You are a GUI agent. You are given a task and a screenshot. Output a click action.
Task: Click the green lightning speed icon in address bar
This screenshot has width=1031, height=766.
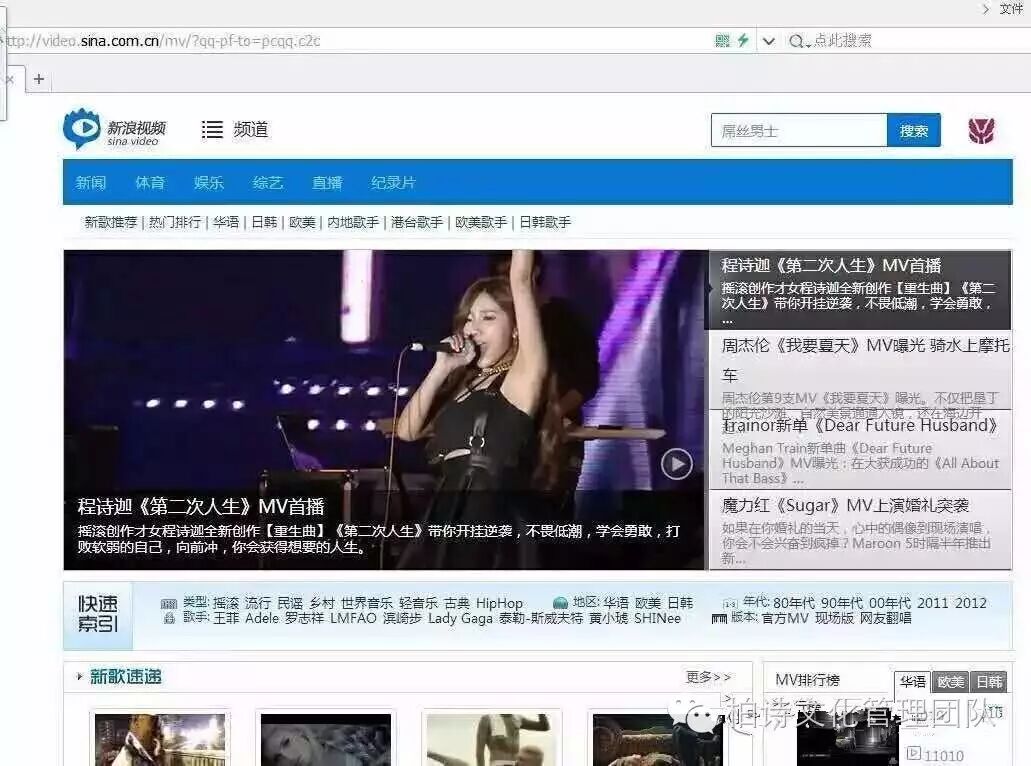pos(743,41)
